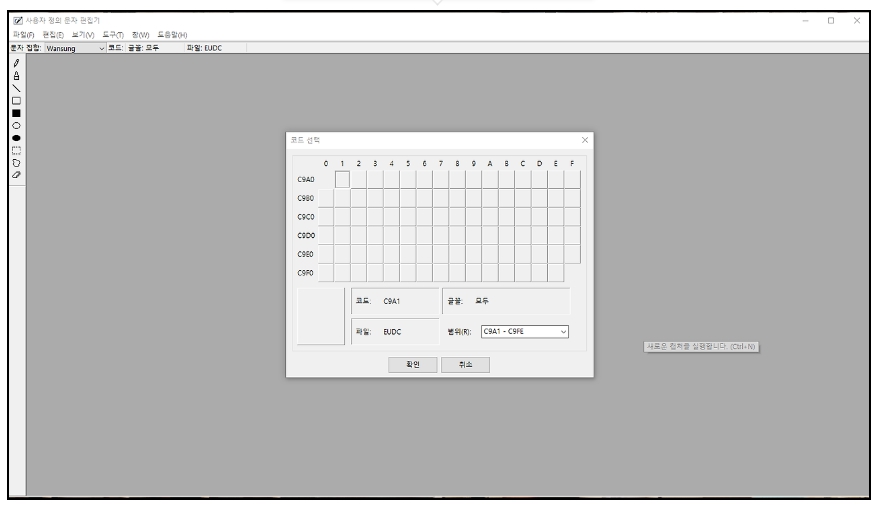
Task: Pick code cell C9B0 column 0
Action: coord(326,198)
